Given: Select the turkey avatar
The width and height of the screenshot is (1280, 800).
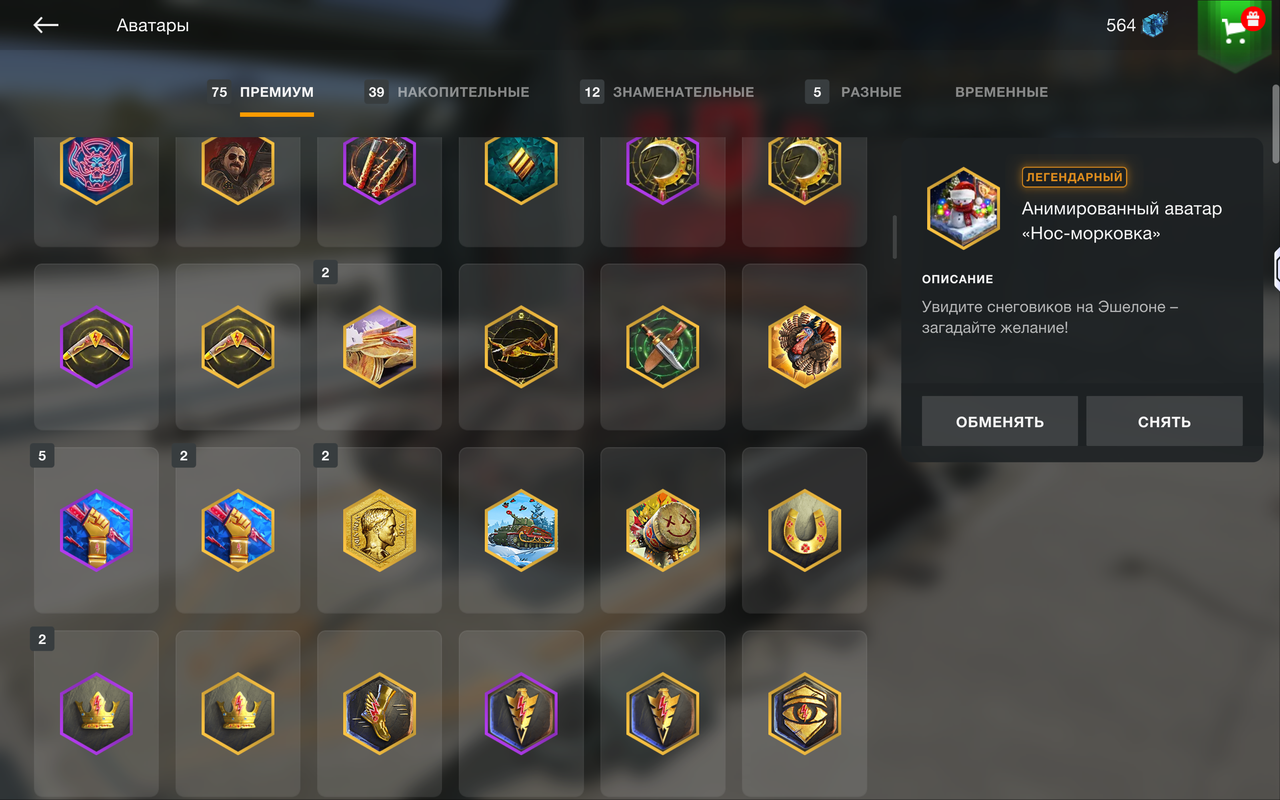Looking at the screenshot, I should click(804, 347).
